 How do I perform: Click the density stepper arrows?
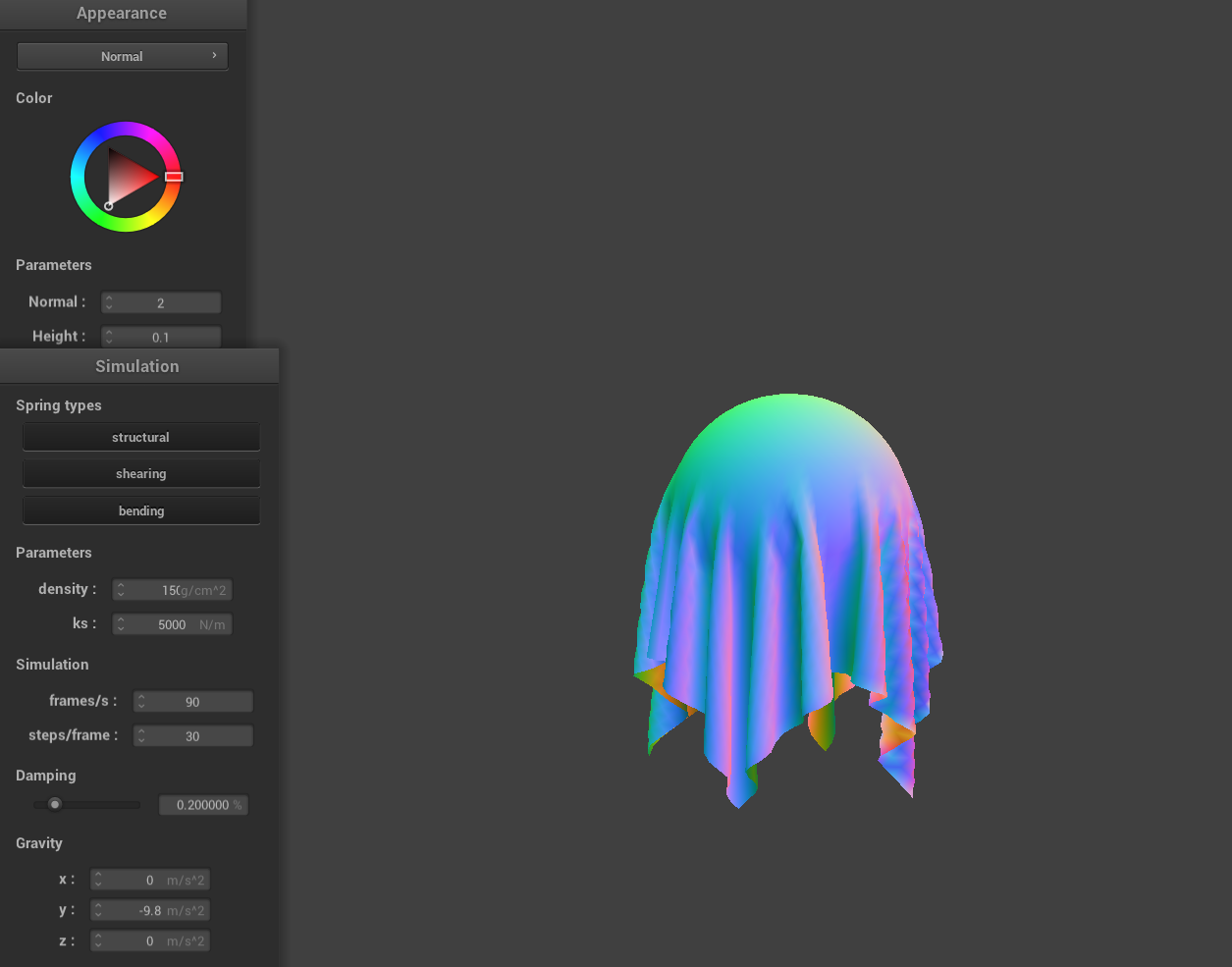[121, 590]
